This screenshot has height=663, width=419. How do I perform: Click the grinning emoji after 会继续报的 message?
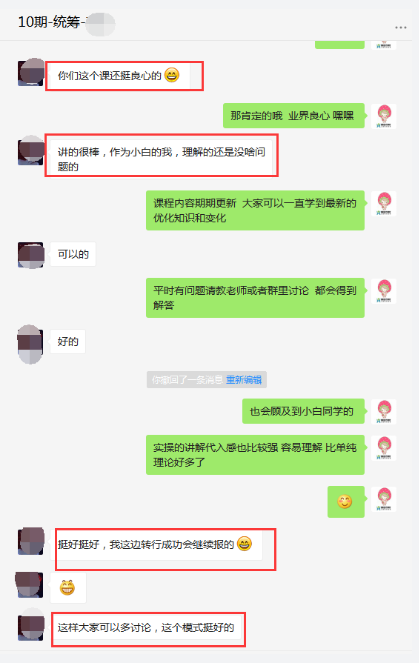coord(244,544)
